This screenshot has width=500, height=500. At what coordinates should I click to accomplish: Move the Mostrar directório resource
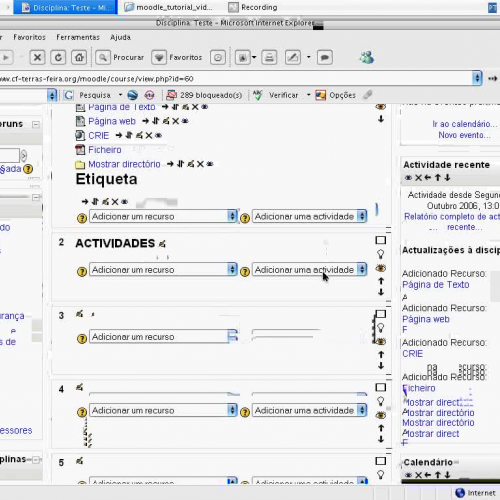pyautogui.click(x=180, y=164)
